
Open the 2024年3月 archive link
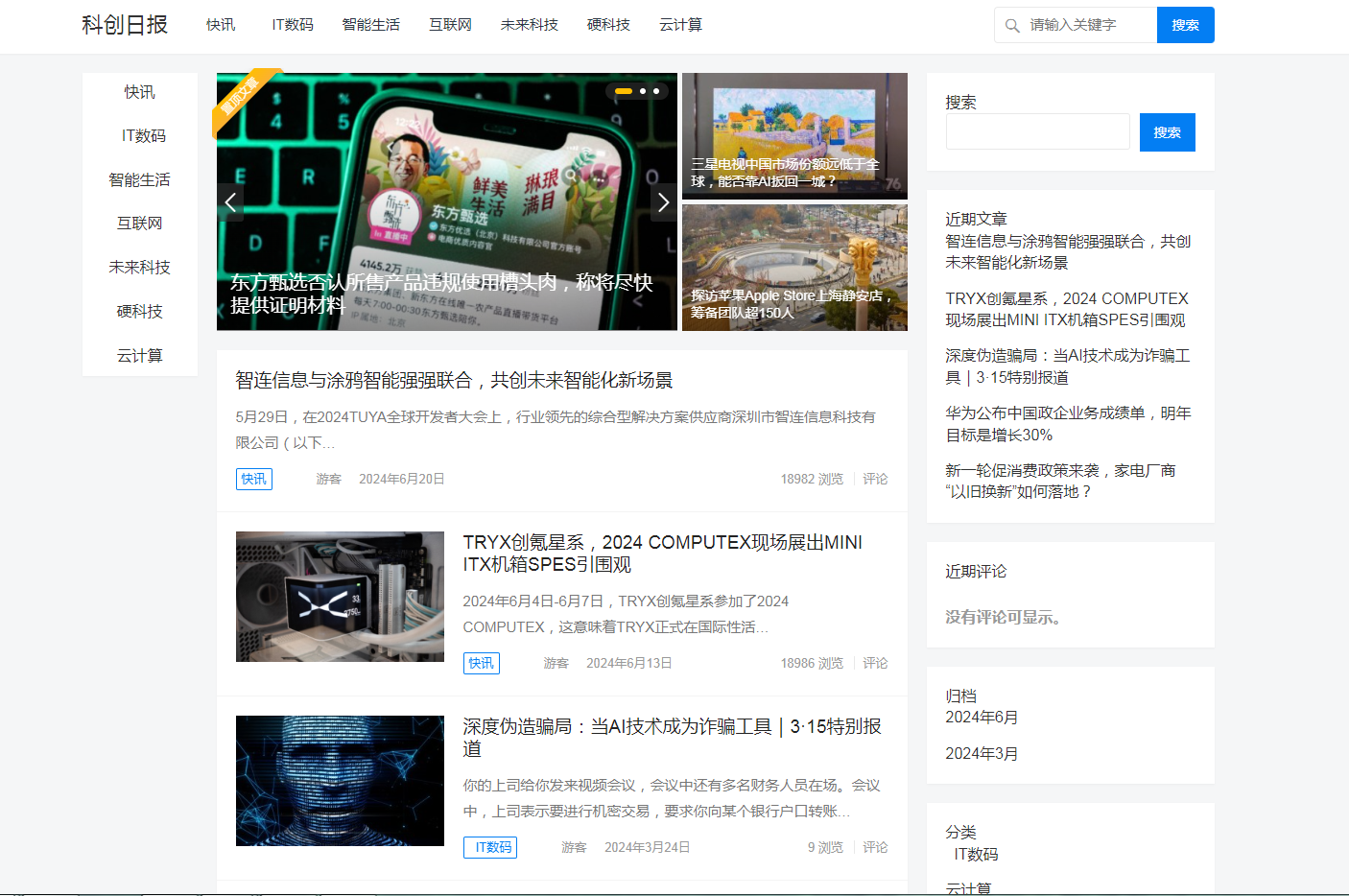[982, 754]
